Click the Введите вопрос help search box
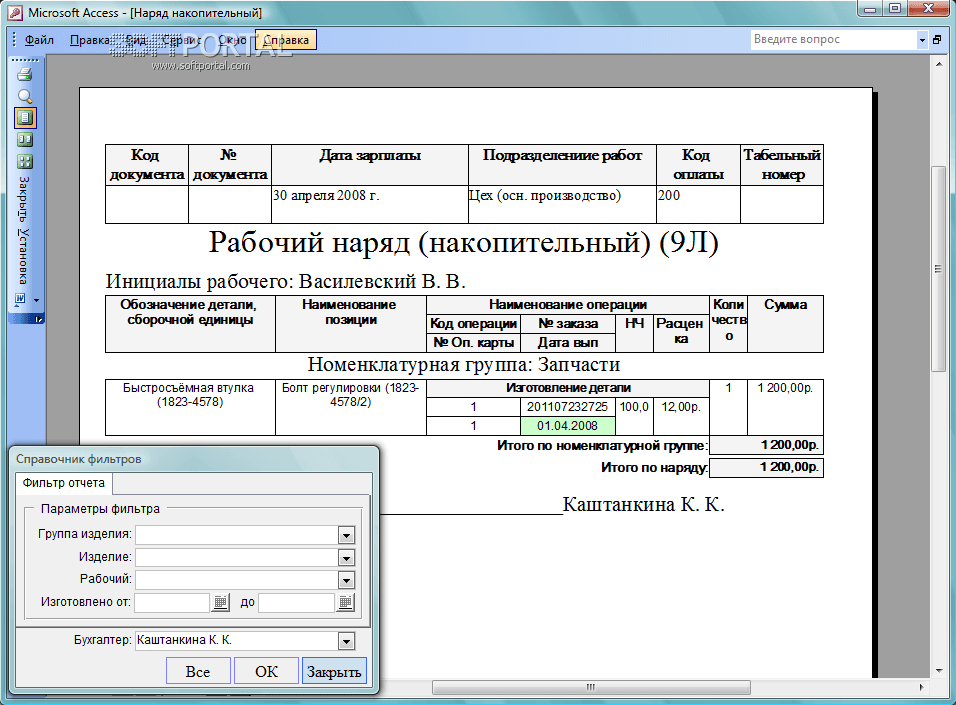 pos(833,39)
